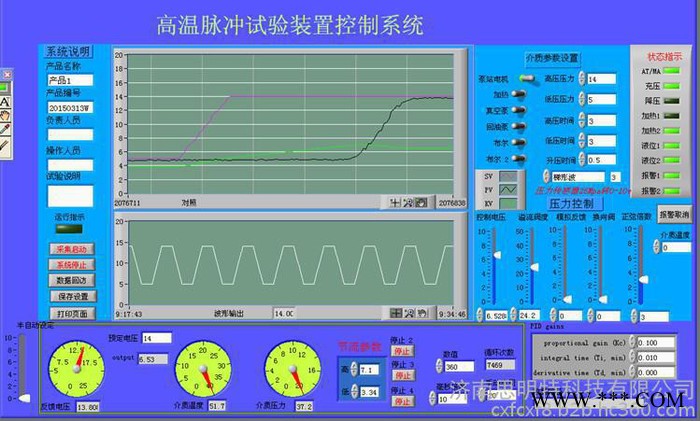700x421 pixels.
Task: Click the color dropper tool in palette
Action: (x=5, y=130)
